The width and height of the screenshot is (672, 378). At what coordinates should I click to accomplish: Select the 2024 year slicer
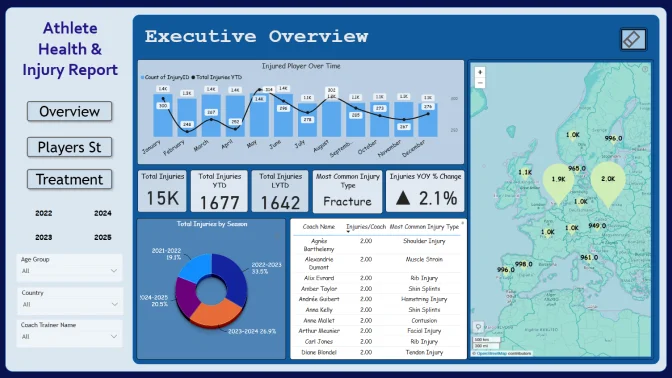click(x=103, y=213)
